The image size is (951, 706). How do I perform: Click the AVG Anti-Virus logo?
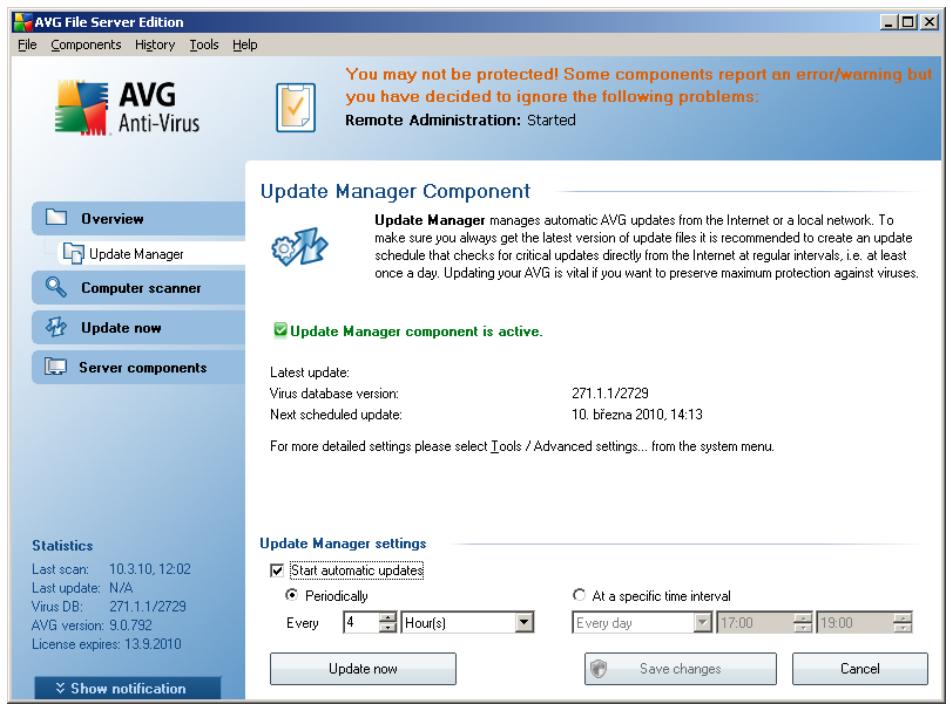pyautogui.click(x=127, y=108)
